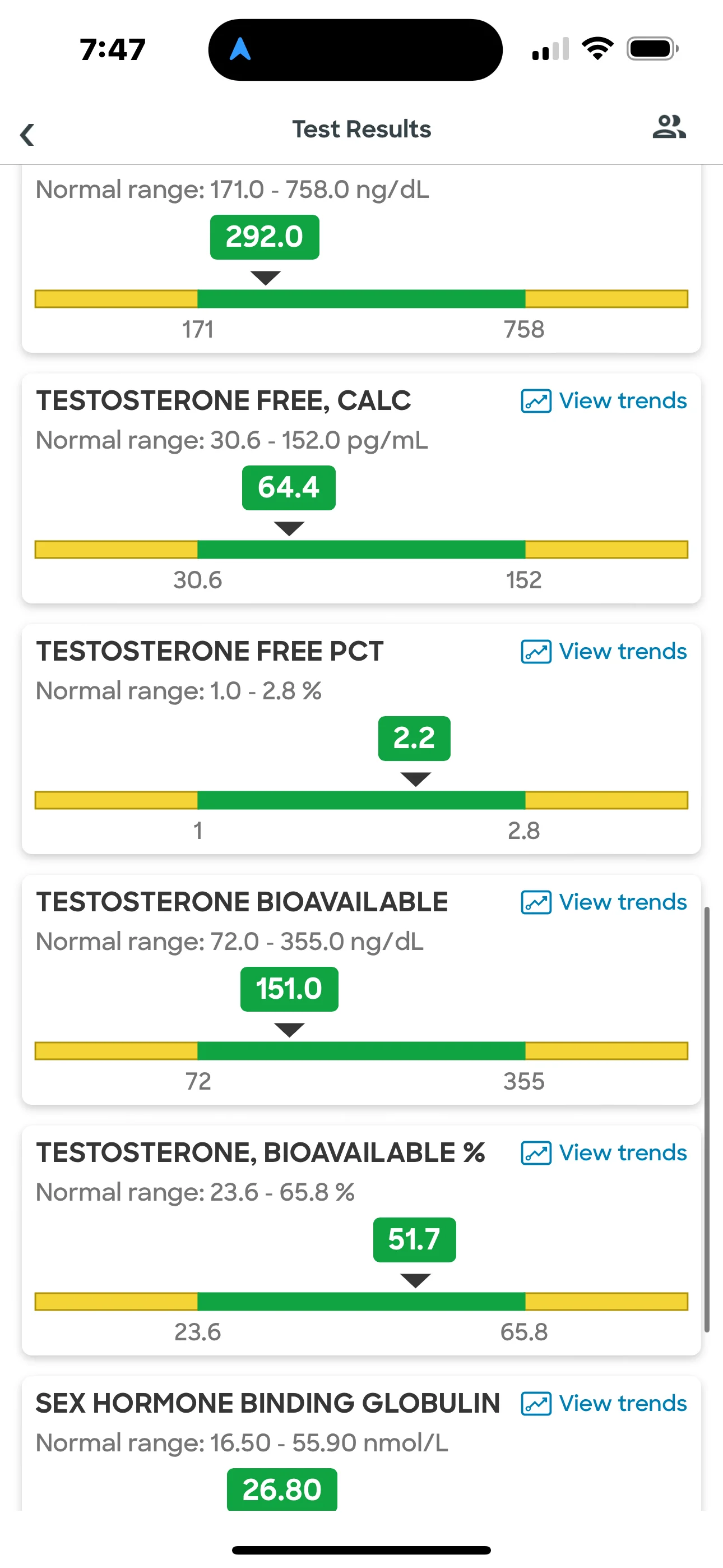Viewport: 723px width, 1568px height.
Task: Select the 292.0 result value badge
Action: [265, 237]
